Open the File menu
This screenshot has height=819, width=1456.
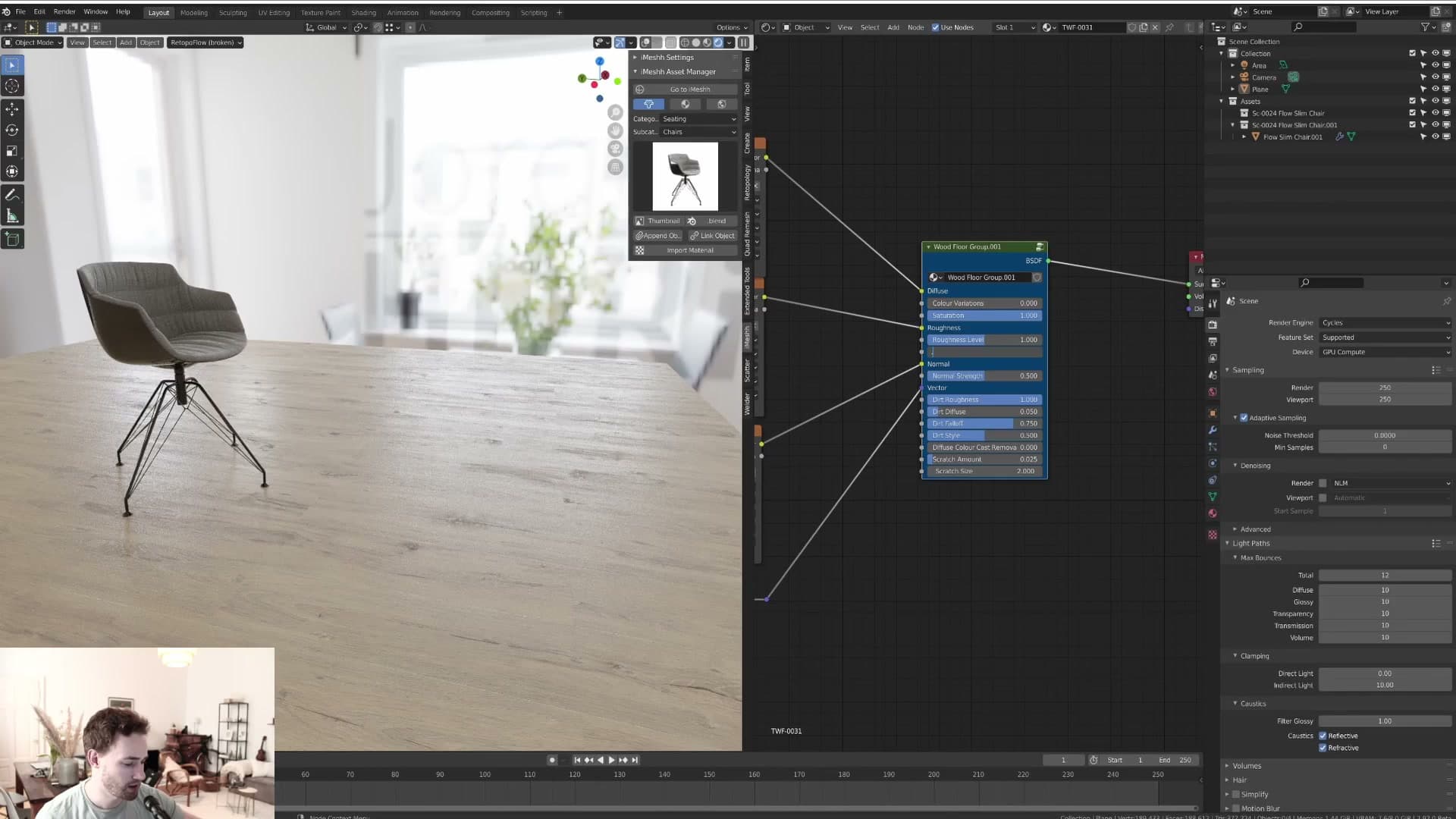pyautogui.click(x=20, y=12)
